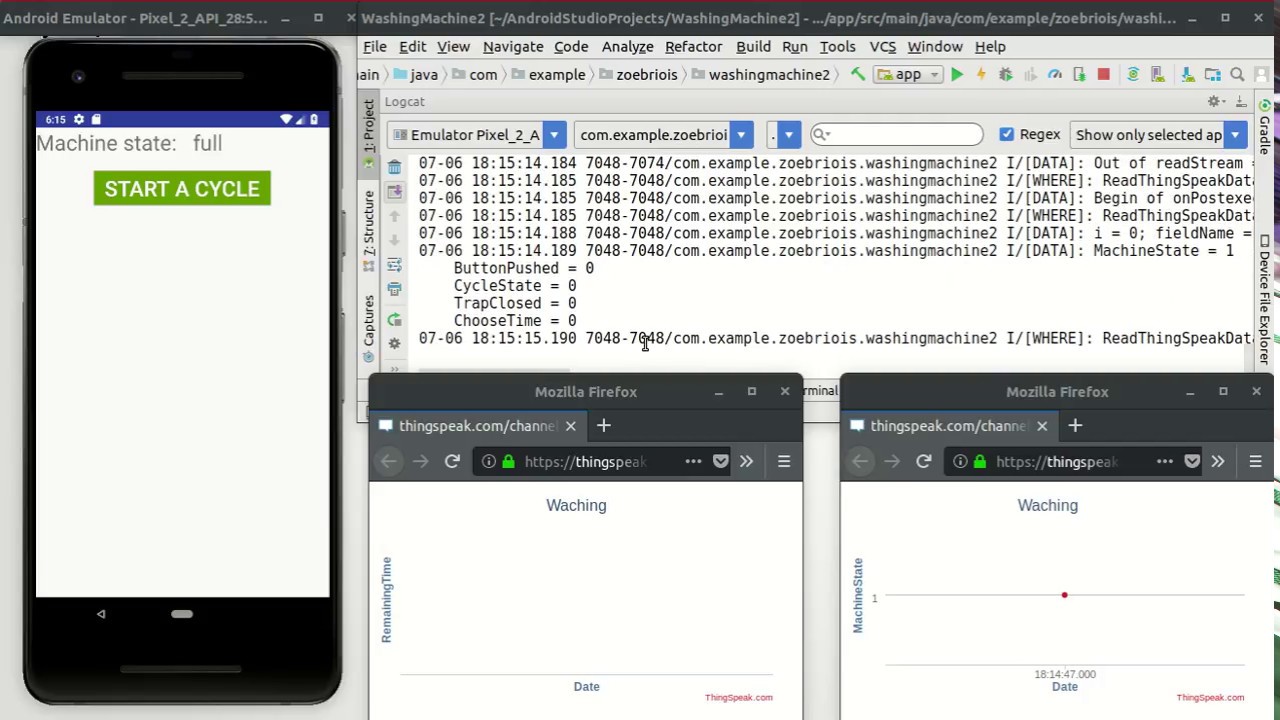Tap Android home pill in emulator
The image size is (1280, 720).
[182, 614]
